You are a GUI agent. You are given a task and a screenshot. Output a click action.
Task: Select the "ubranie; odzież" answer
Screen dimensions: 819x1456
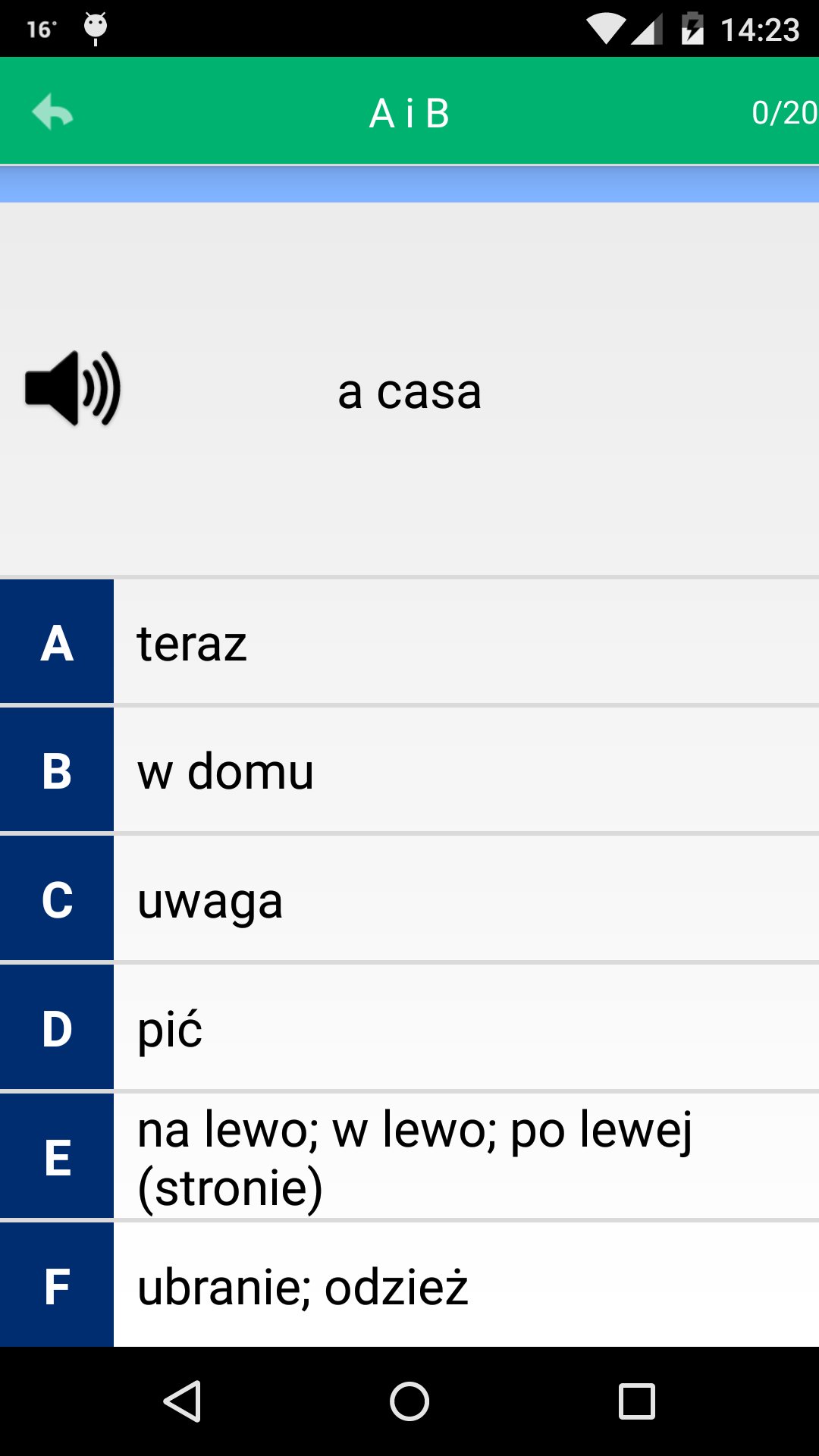[x=303, y=1287]
